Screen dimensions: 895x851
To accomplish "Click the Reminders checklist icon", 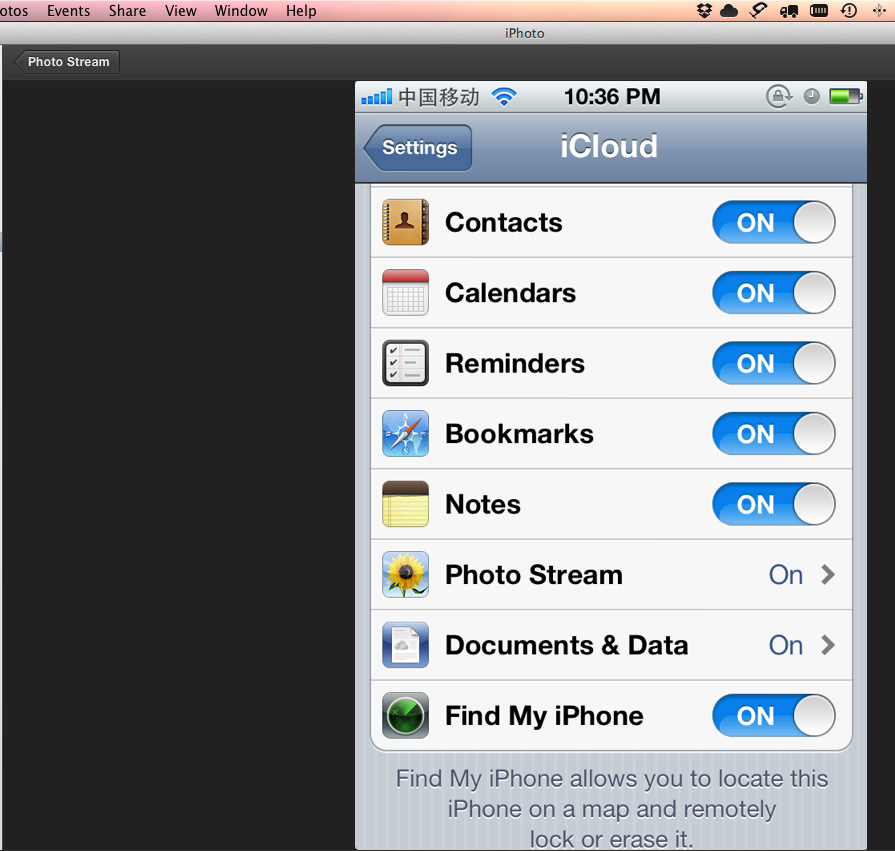I will point(405,363).
